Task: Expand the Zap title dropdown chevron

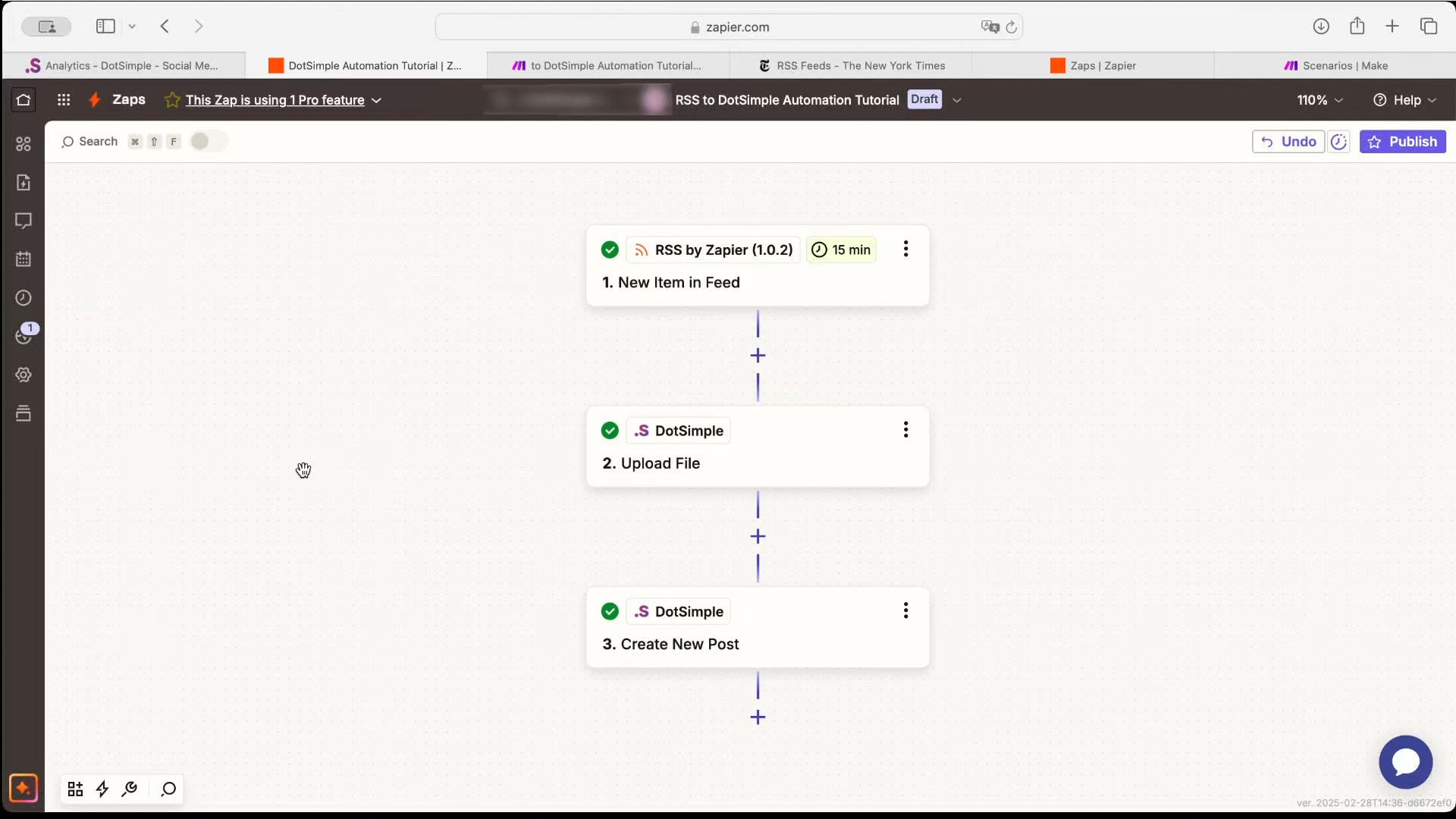Action: 957,100
